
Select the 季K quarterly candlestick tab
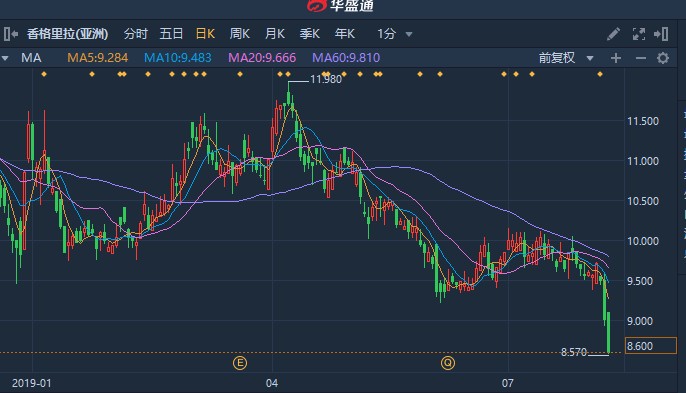[310, 34]
